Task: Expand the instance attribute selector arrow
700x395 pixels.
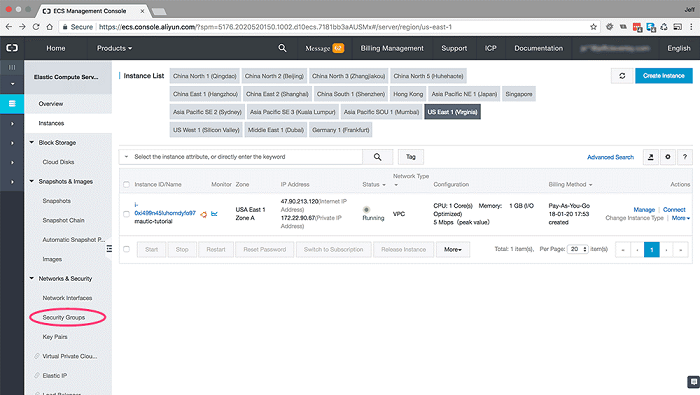Action: pyautogui.click(x=126, y=157)
